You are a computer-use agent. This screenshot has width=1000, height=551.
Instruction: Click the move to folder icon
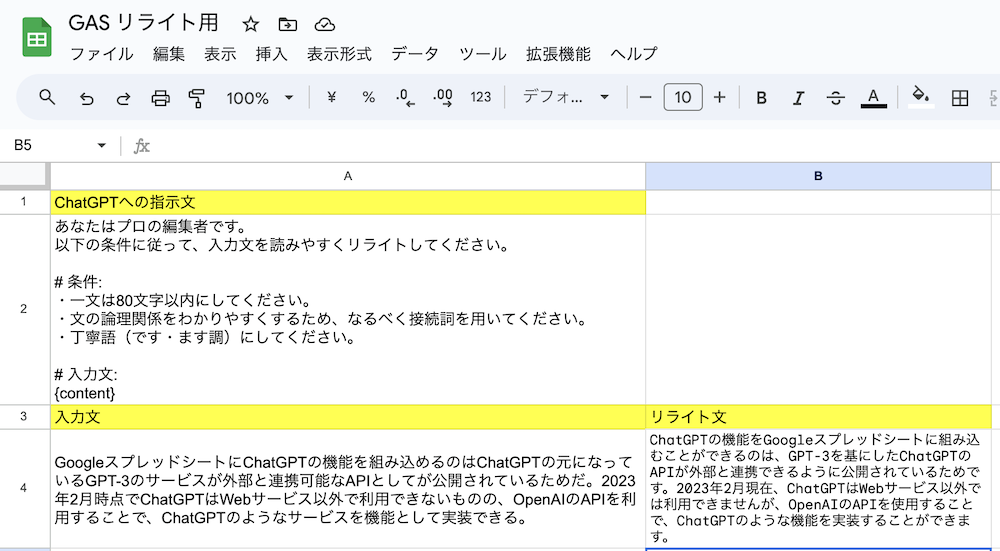(288, 24)
